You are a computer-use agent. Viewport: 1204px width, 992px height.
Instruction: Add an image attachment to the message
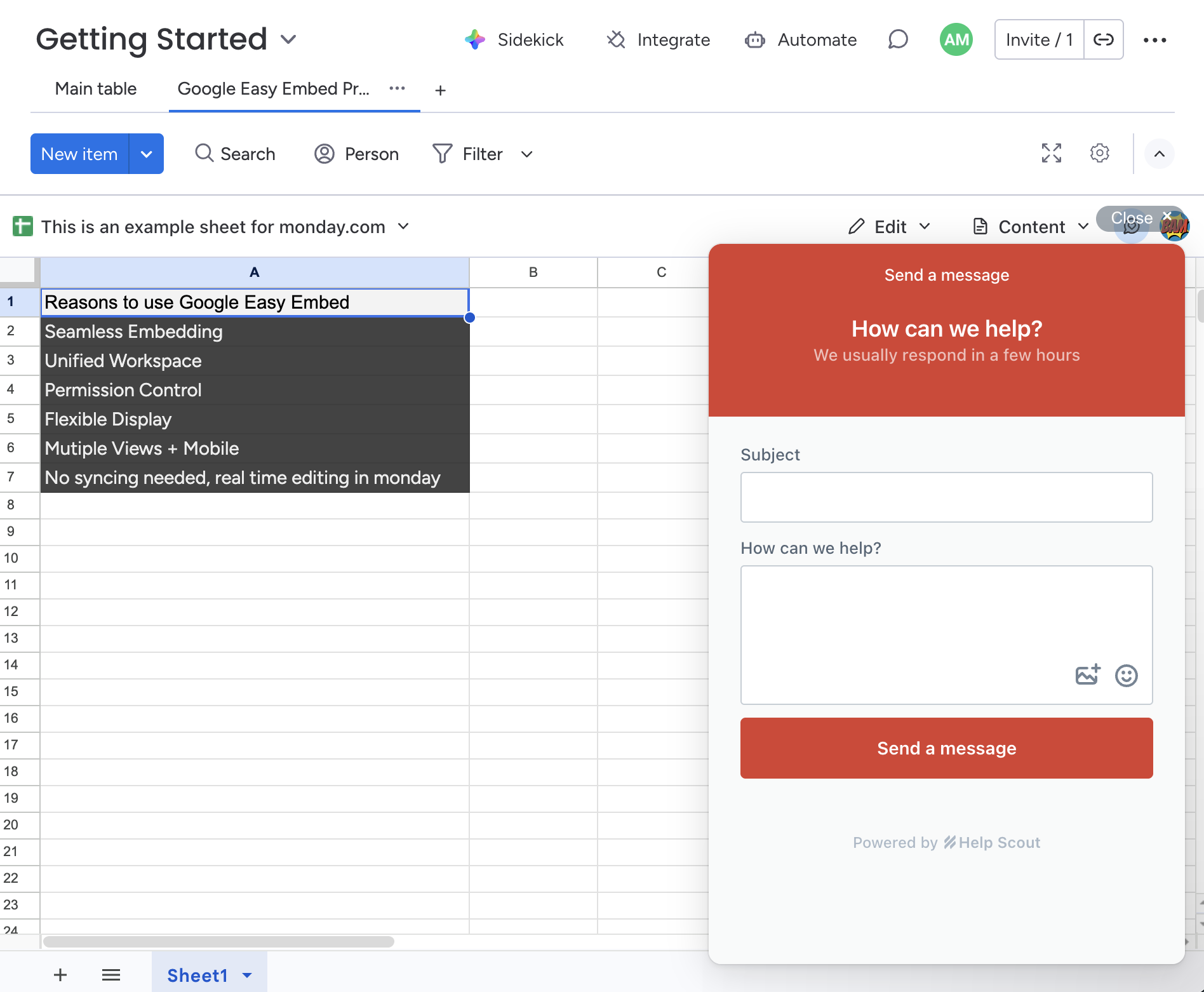tap(1088, 674)
